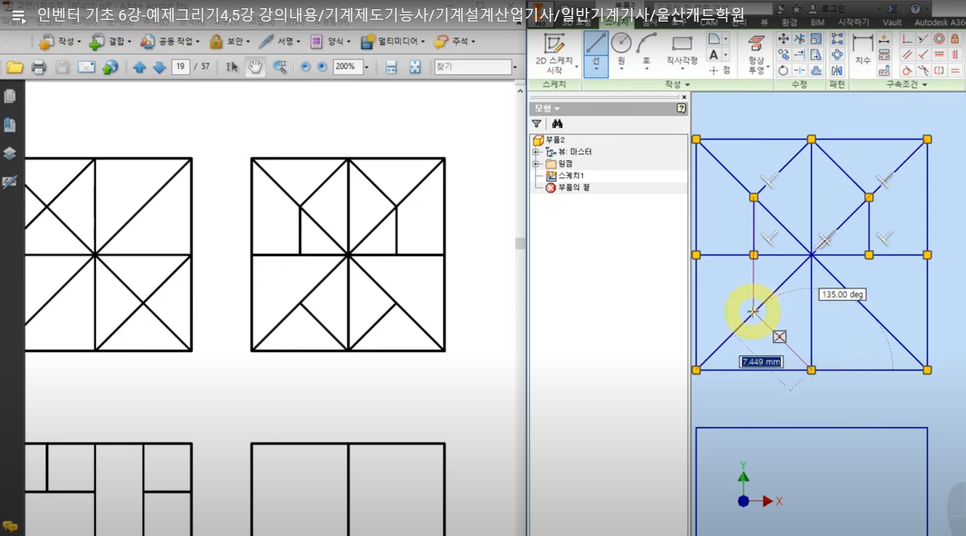Viewport: 966px width, 536px height.
Task: Expand the 원점 (Origin) folder node
Action: [536, 164]
